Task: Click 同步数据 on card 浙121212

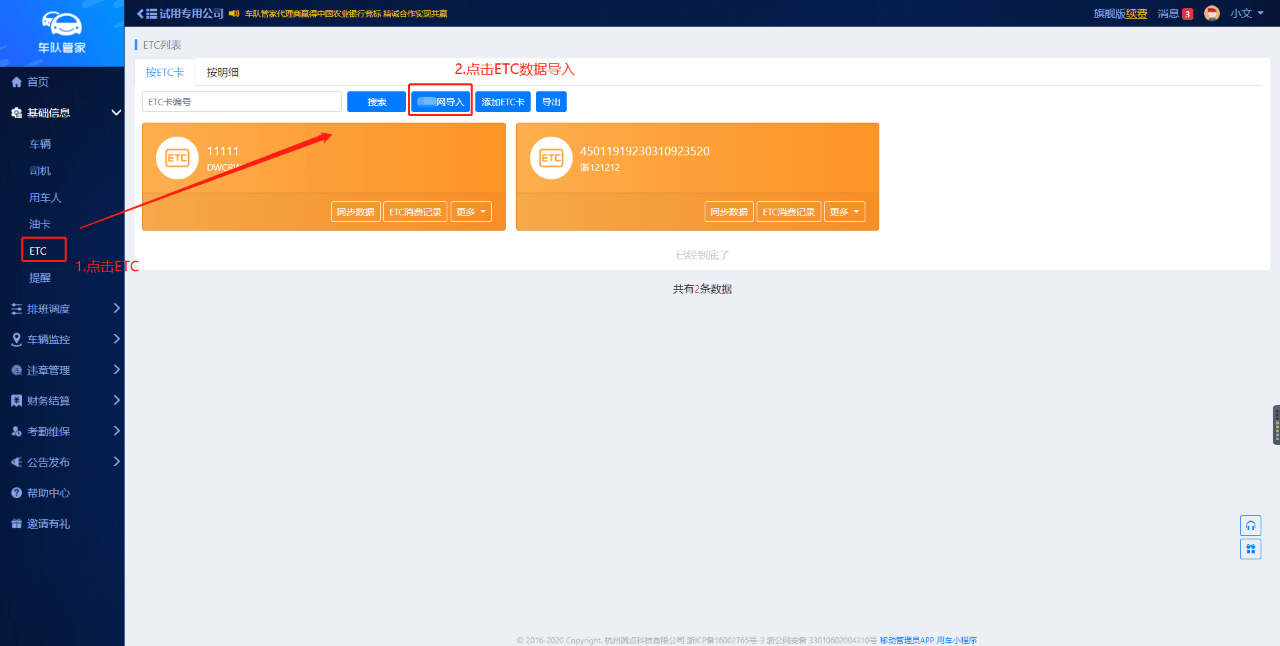Action: click(729, 212)
